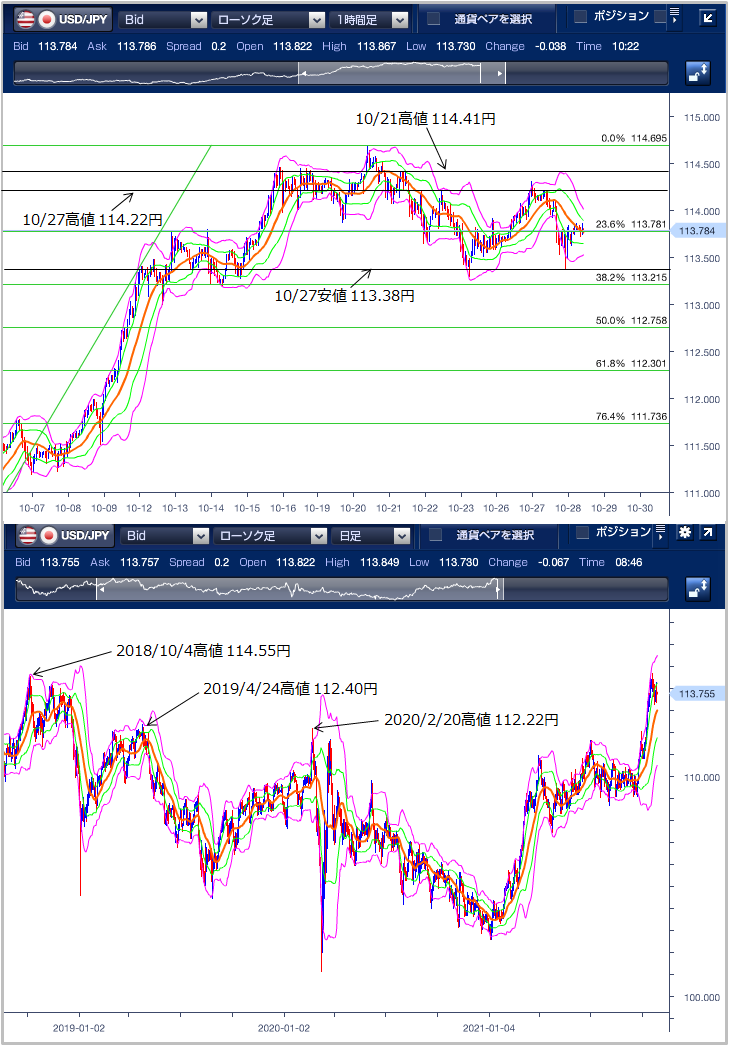
Task: Click date label 2020-01-02 on daily axis
Action: coord(283,1028)
